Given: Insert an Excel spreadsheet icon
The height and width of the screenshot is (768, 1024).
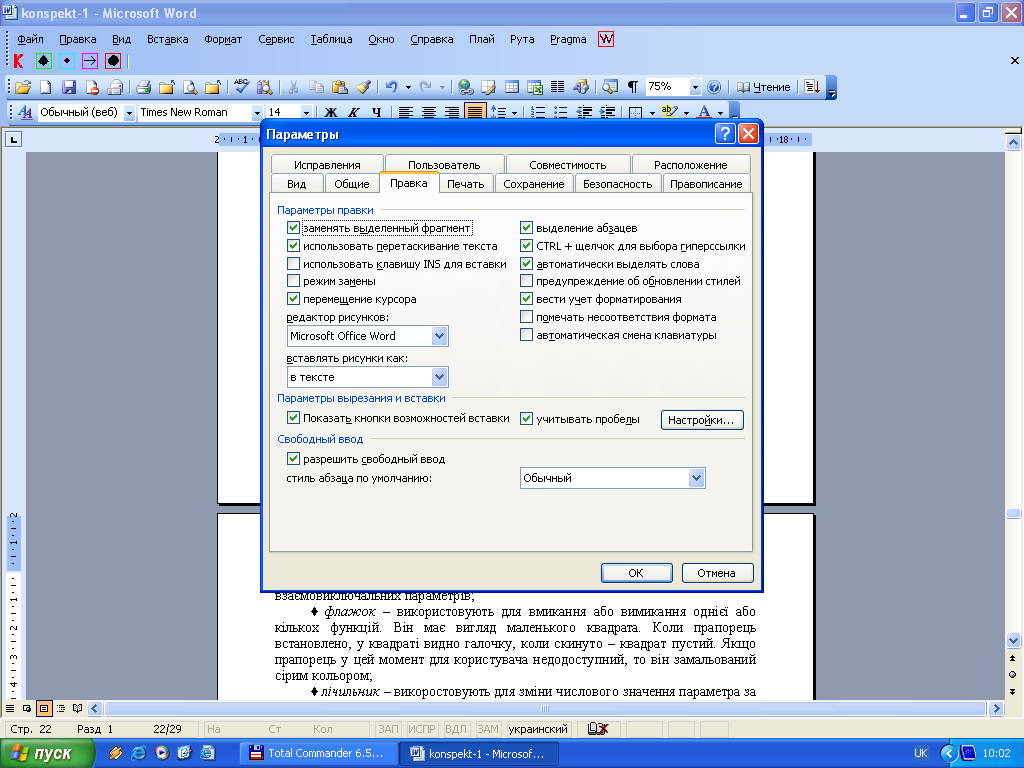Looking at the screenshot, I should [x=535, y=87].
